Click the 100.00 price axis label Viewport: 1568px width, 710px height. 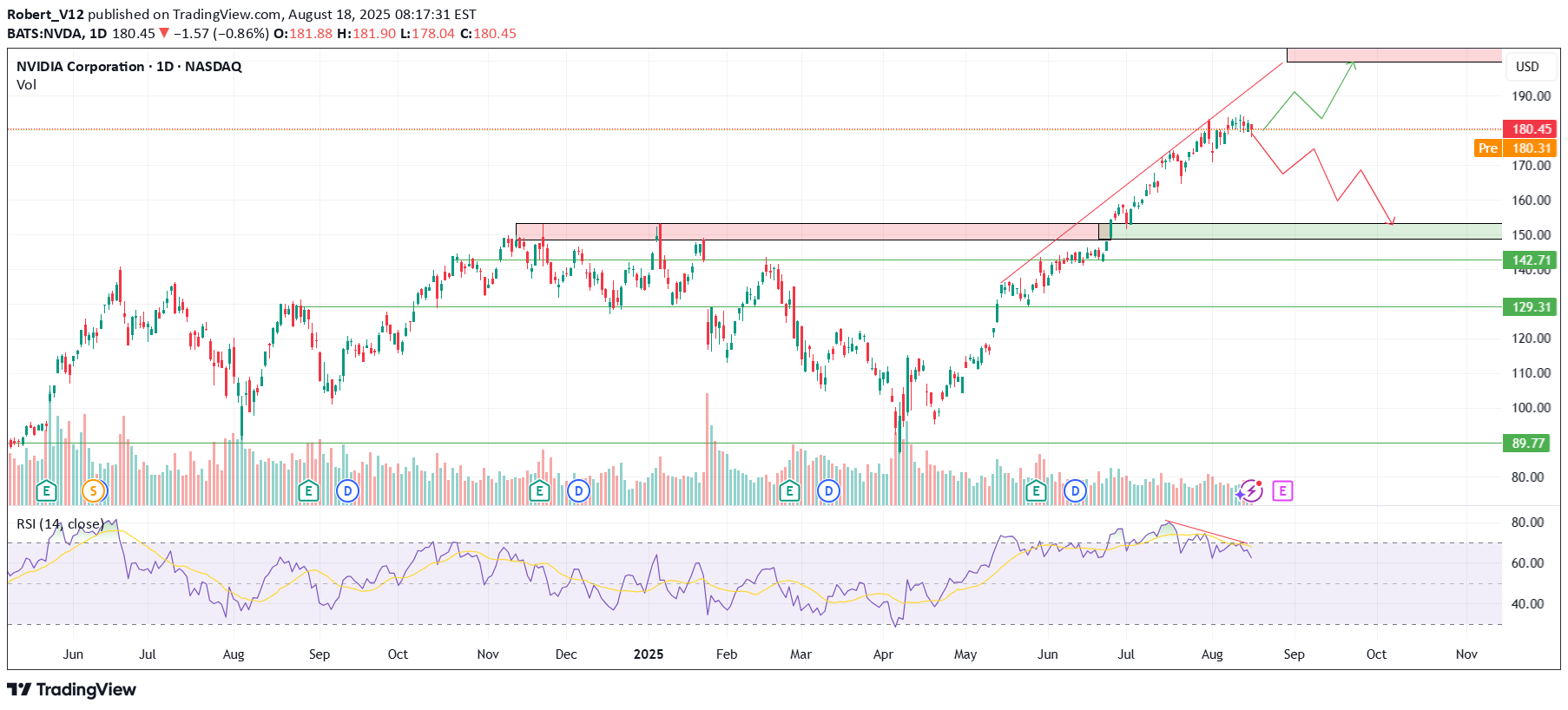1531,407
